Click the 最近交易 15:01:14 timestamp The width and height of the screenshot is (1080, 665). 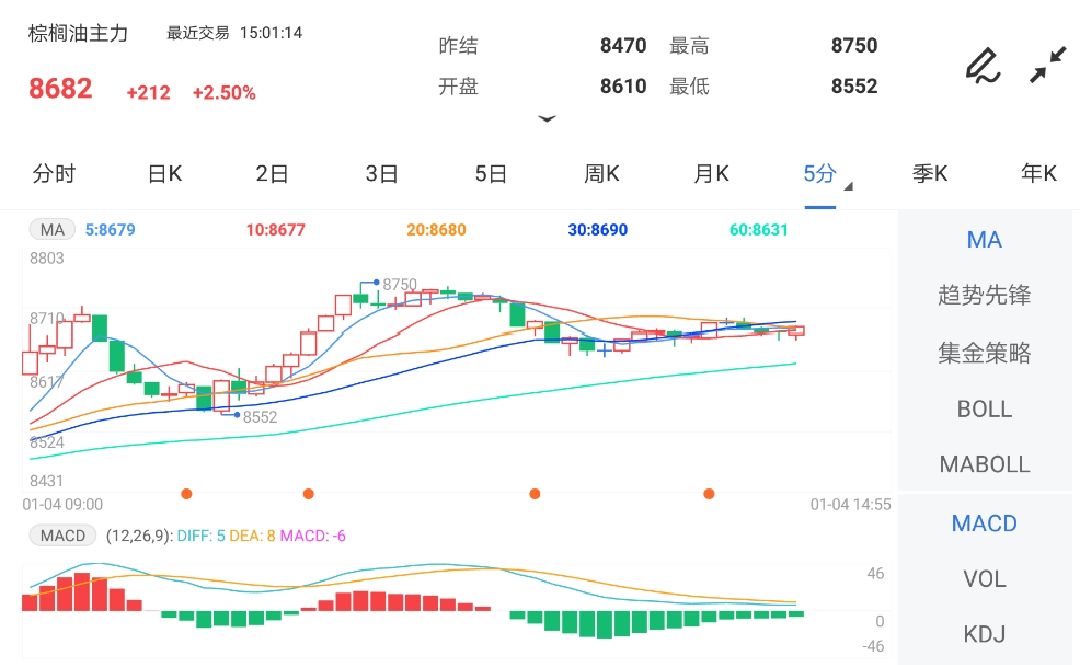234,32
